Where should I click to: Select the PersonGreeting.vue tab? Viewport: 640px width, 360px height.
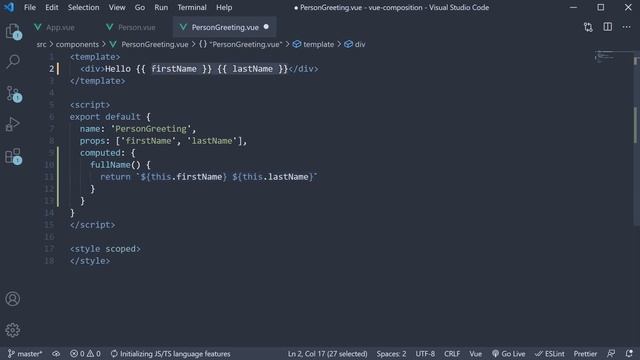pos(225,27)
